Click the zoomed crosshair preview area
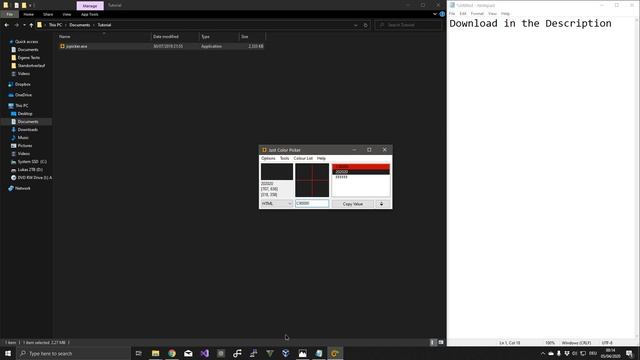This screenshot has height=360, width=640. [x=312, y=180]
